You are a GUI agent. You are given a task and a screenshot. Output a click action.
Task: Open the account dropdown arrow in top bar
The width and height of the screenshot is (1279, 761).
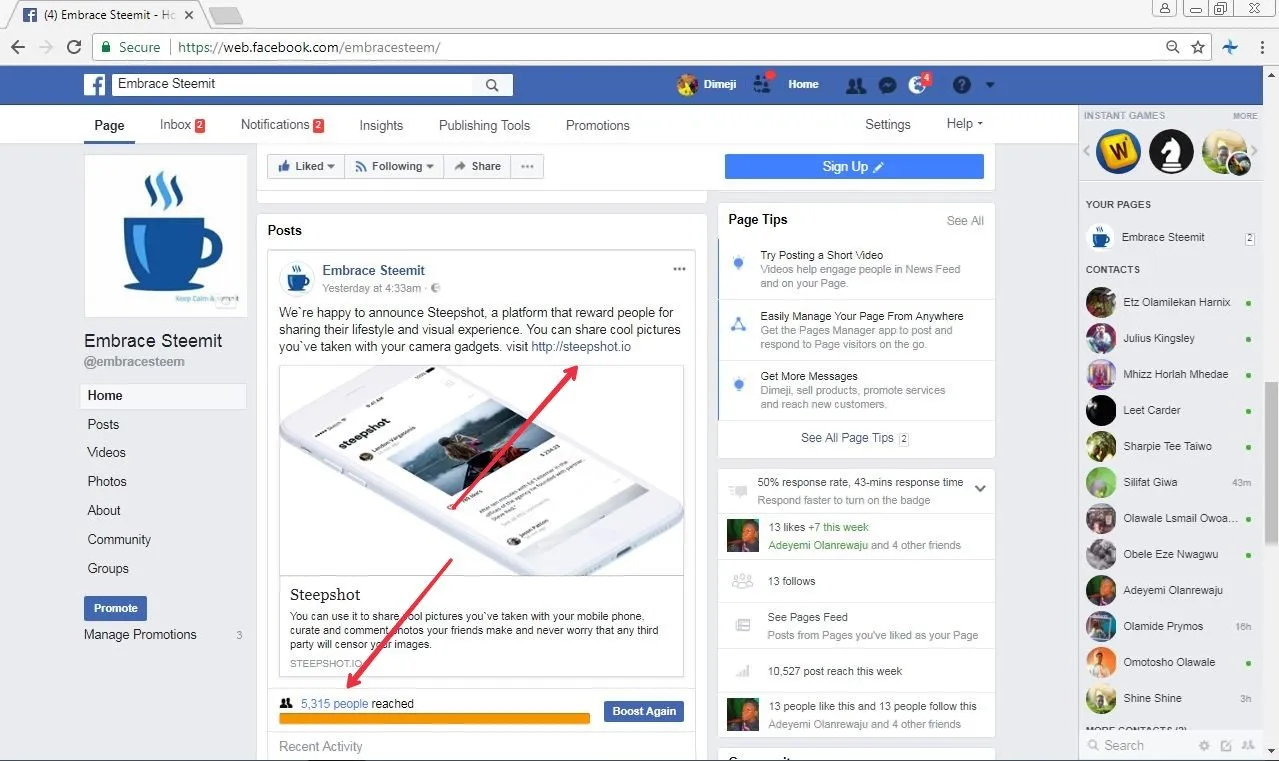pyautogui.click(x=990, y=85)
